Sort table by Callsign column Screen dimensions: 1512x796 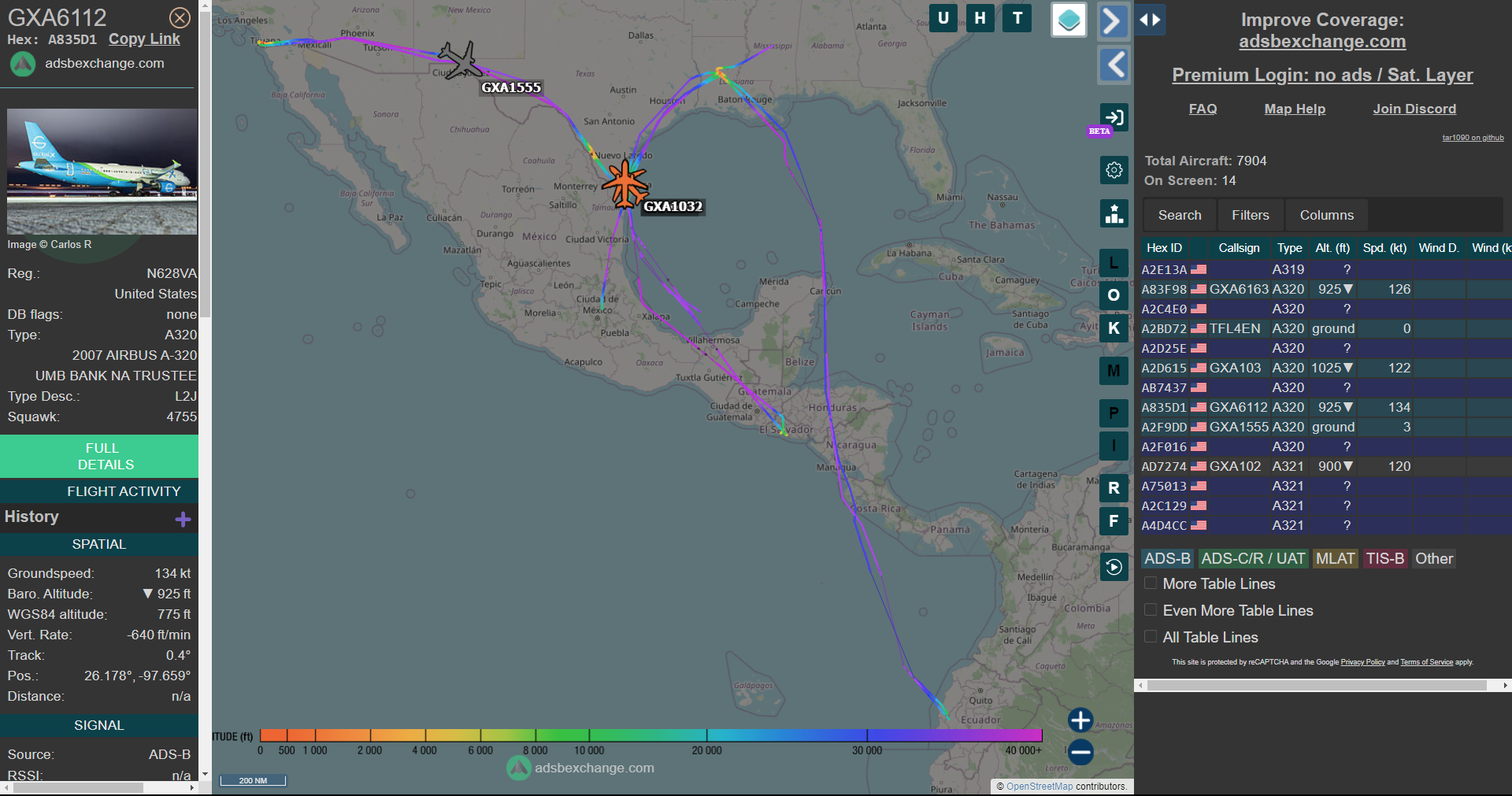point(1239,248)
